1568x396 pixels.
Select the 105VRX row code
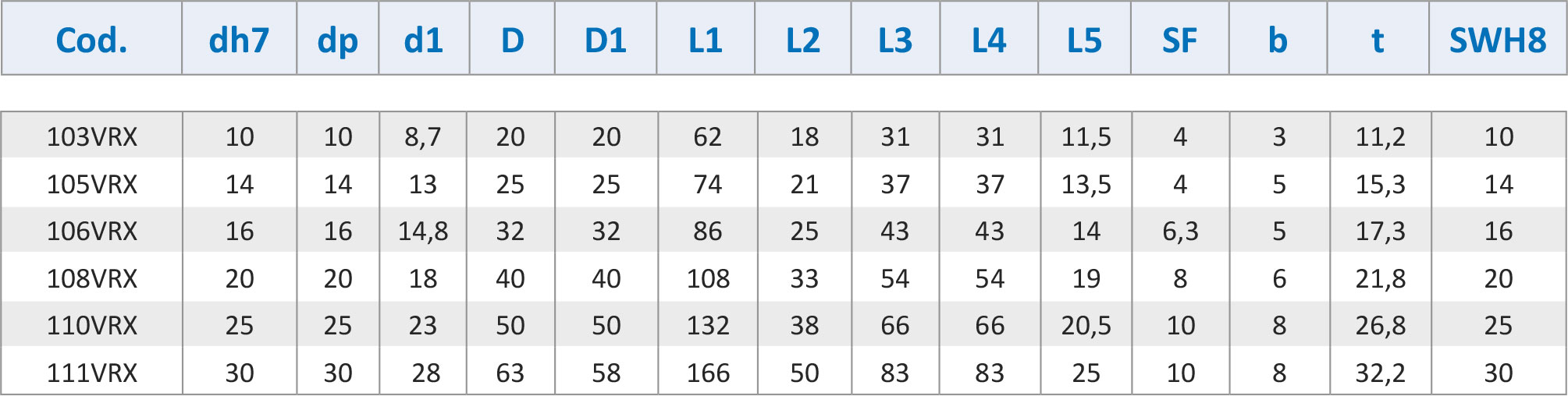click(x=92, y=184)
